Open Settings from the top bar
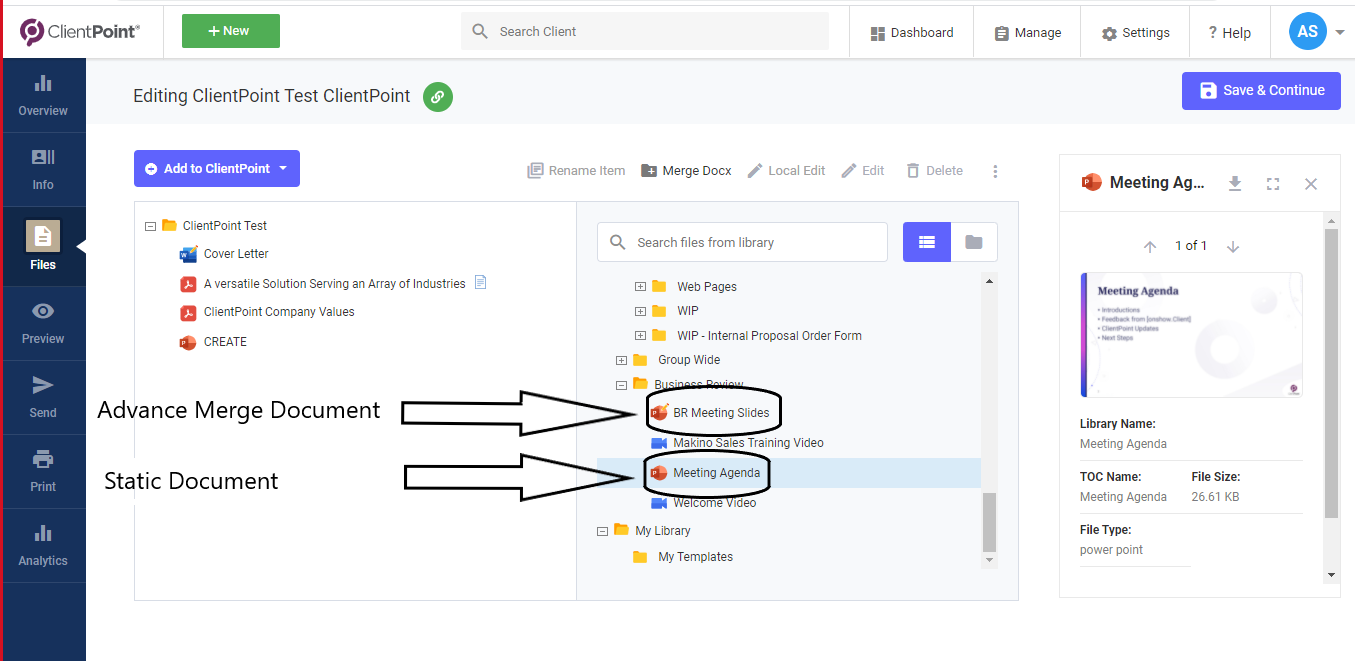Image resolution: width=1355 pixels, height=661 pixels. [x=1135, y=33]
